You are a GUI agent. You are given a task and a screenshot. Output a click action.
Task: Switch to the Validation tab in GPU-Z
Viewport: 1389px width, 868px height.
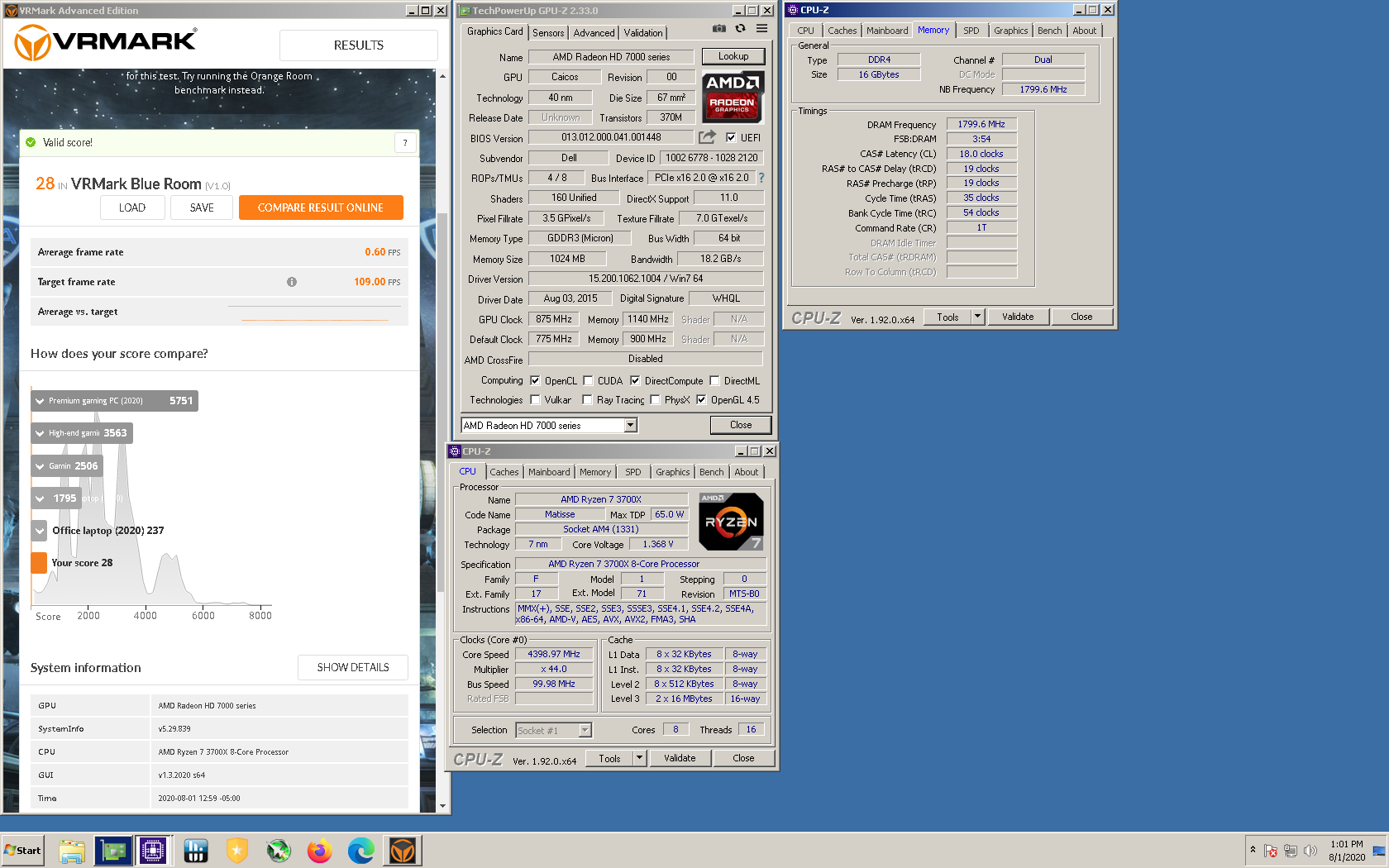tap(643, 33)
